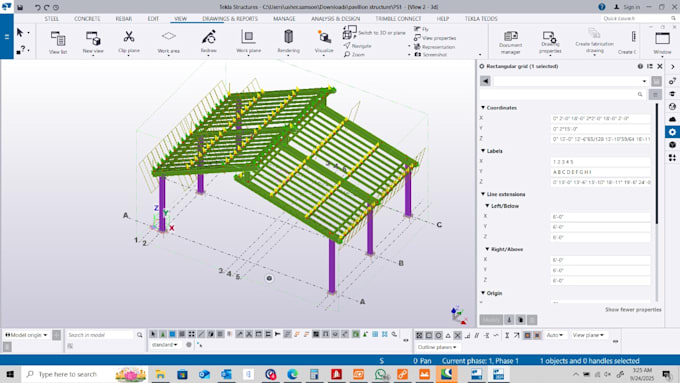This screenshot has width=680, height=383.
Task: Open the Tekla help question mark
Action: click(602, 7)
